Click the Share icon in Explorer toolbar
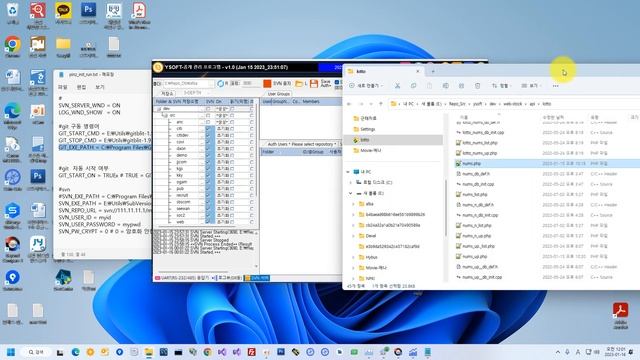This screenshot has width=640, height=360. pos(461,86)
